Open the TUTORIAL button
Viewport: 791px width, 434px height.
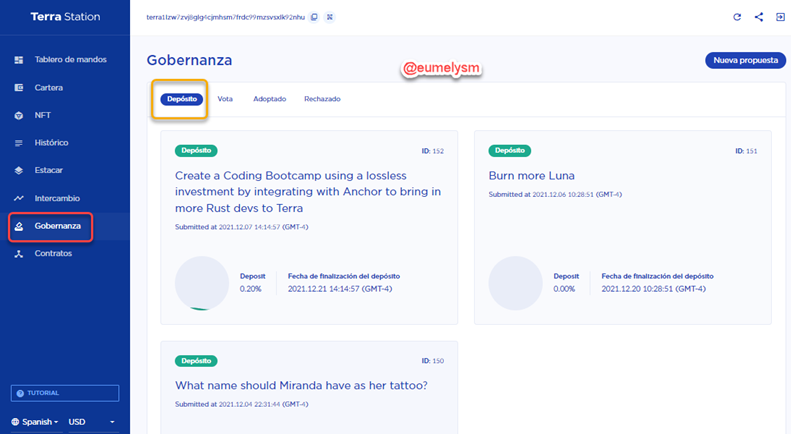click(65, 393)
